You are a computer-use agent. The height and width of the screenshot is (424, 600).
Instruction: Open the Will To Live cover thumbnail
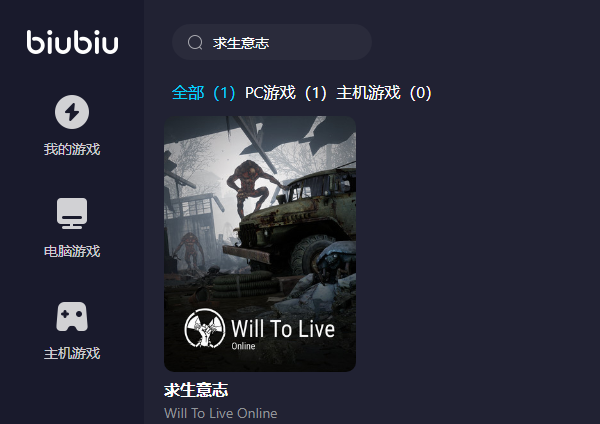260,244
